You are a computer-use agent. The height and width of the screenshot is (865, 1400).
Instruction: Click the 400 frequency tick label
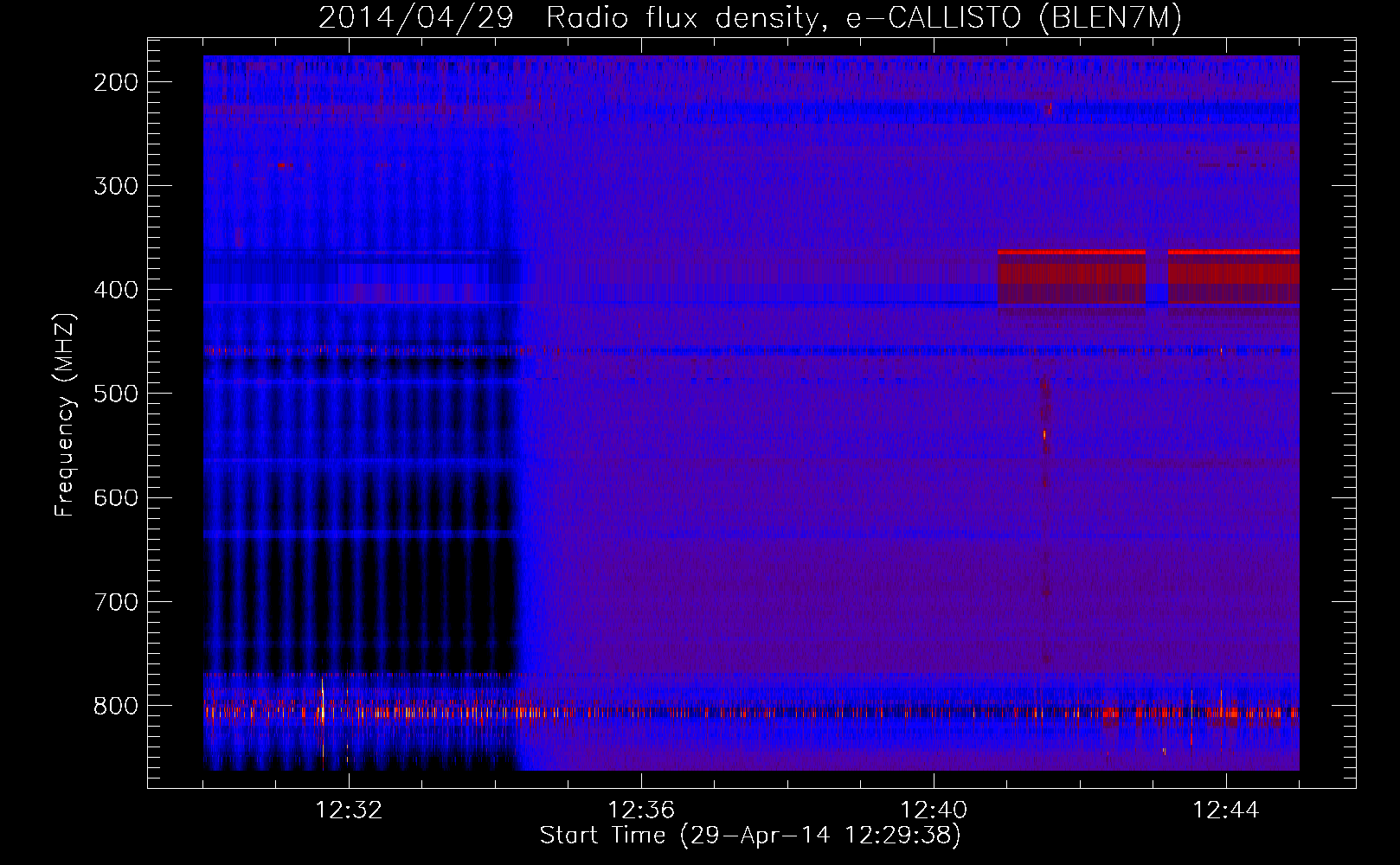pyautogui.click(x=116, y=290)
